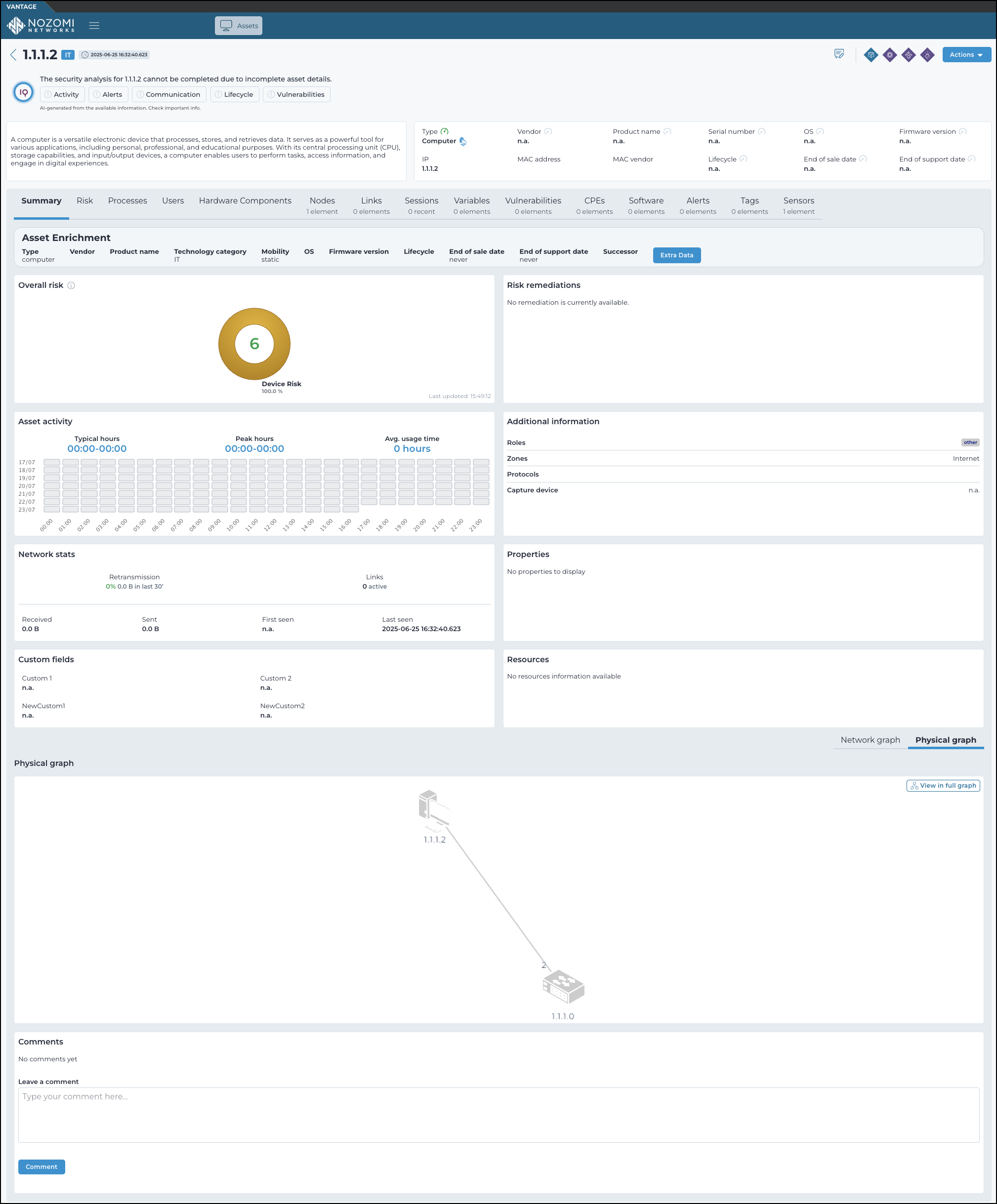Click the Internet zone value
This screenshot has width=997, height=1204.
[x=966, y=458]
